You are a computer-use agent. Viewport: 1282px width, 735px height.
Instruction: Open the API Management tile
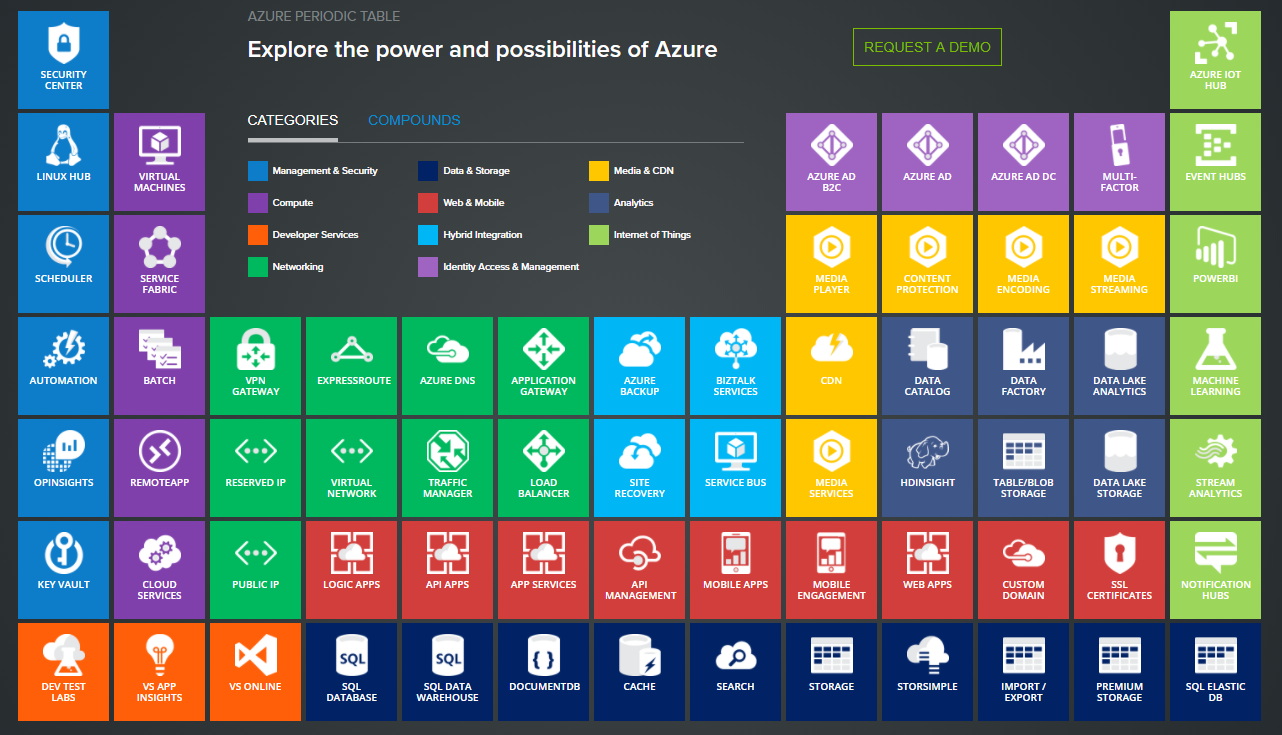coord(639,569)
